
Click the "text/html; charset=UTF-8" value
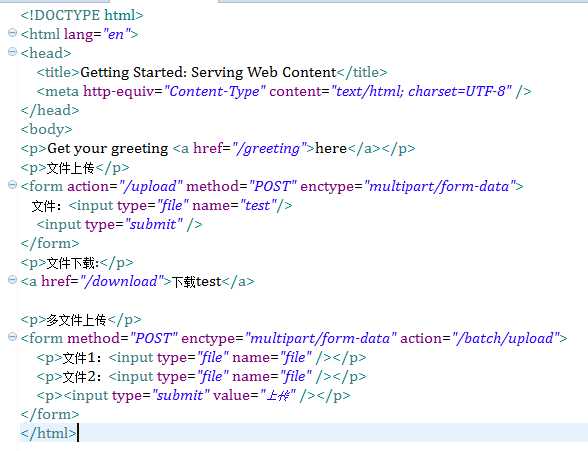[x=421, y=91]
